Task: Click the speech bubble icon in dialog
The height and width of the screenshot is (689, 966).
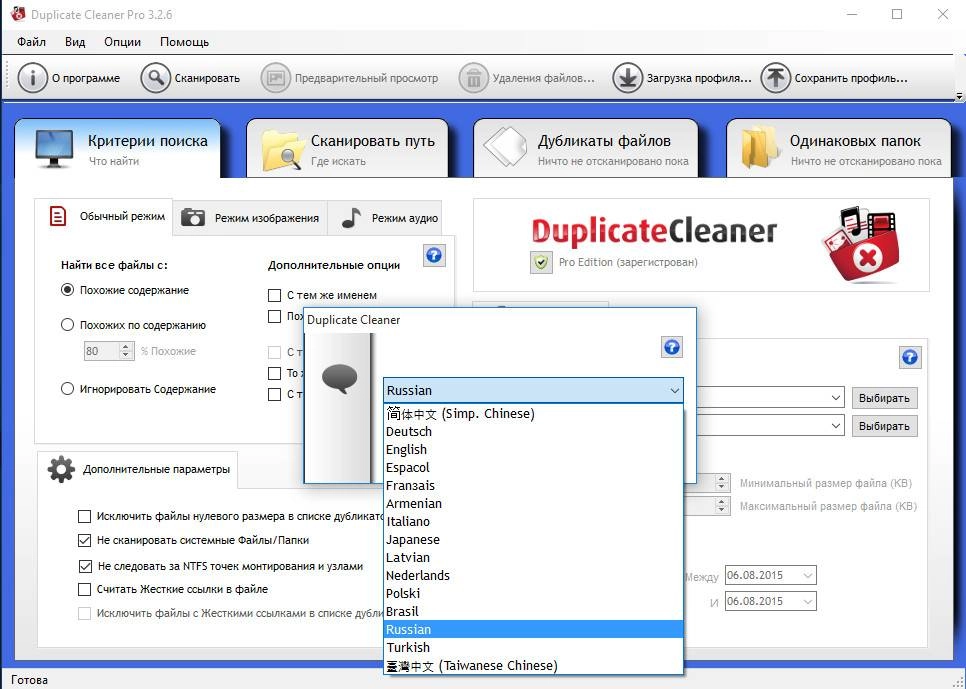Action: click(339, 378)
